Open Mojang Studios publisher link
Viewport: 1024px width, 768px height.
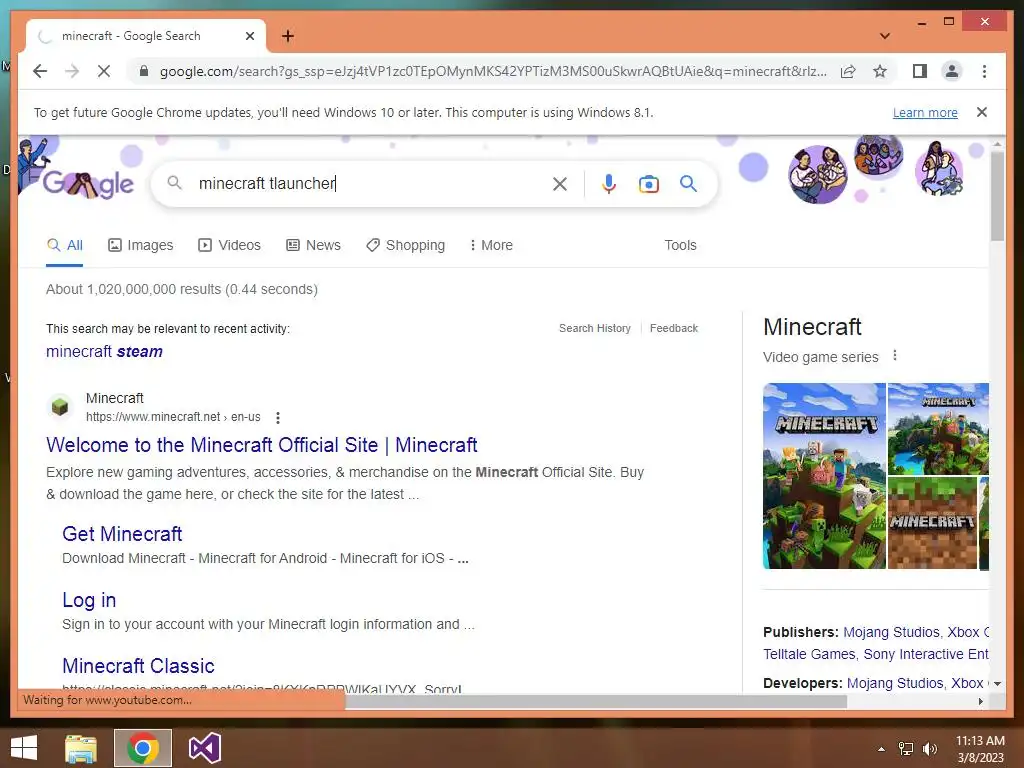click(891, 632)
